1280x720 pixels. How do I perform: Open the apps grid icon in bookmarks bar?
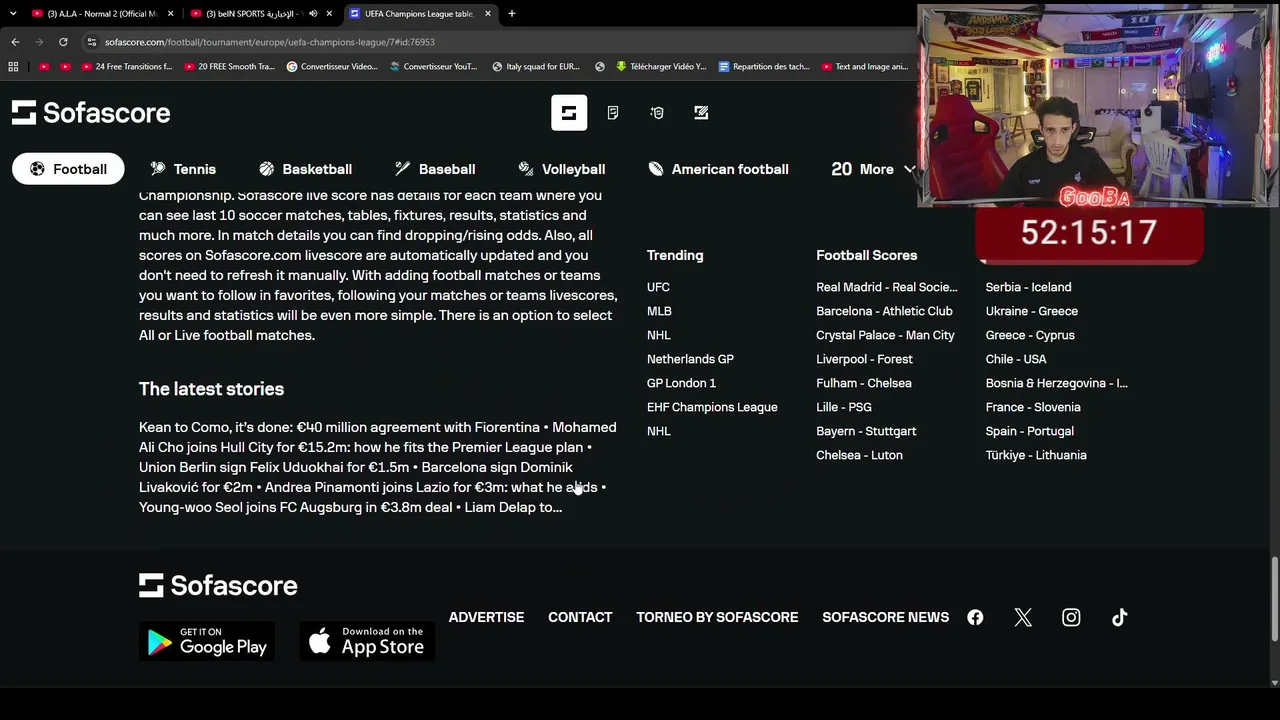[x=13, y=67]
